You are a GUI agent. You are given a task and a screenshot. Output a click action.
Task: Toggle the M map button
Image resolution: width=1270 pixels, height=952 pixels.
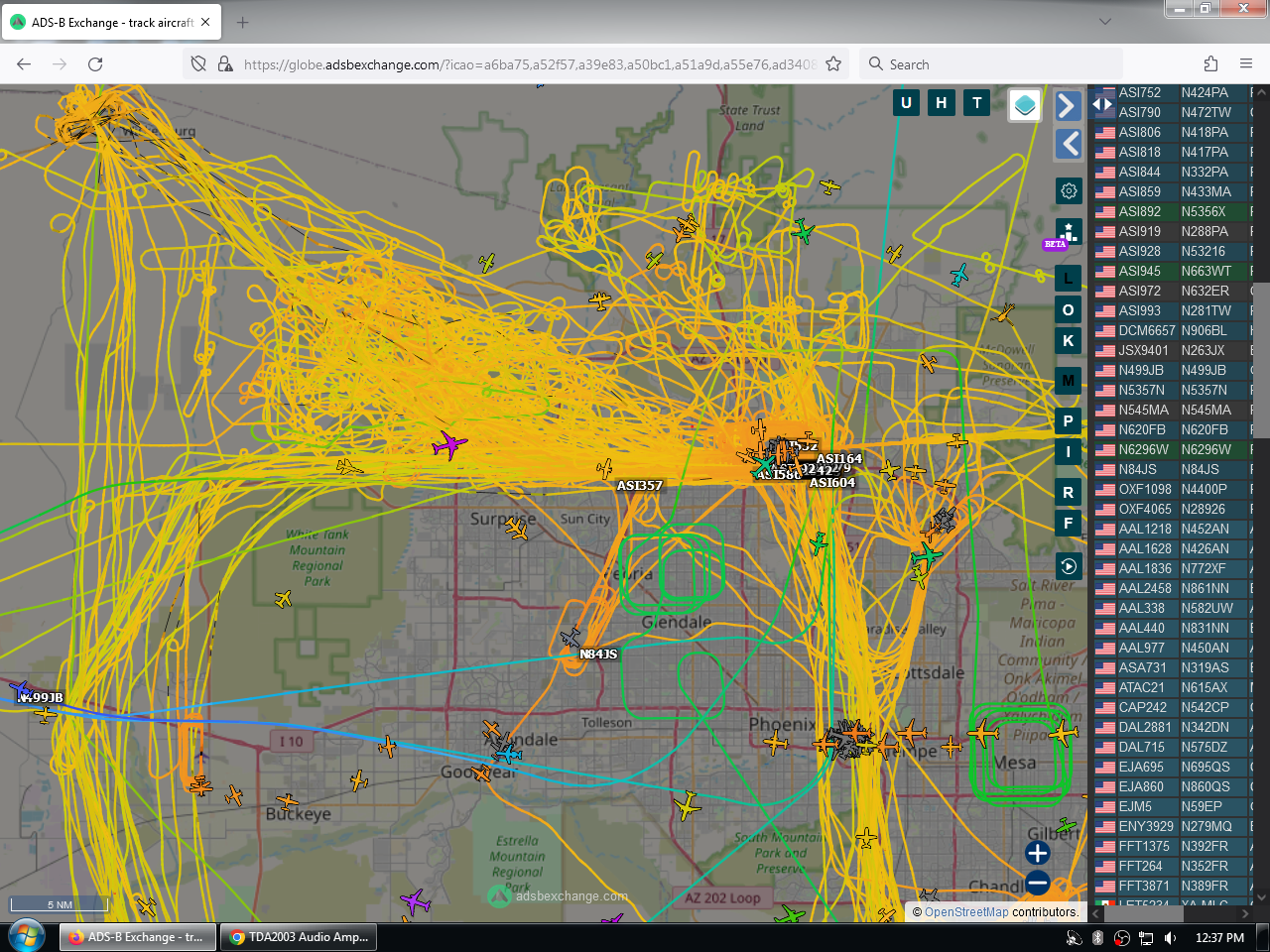coord(1069,380)
